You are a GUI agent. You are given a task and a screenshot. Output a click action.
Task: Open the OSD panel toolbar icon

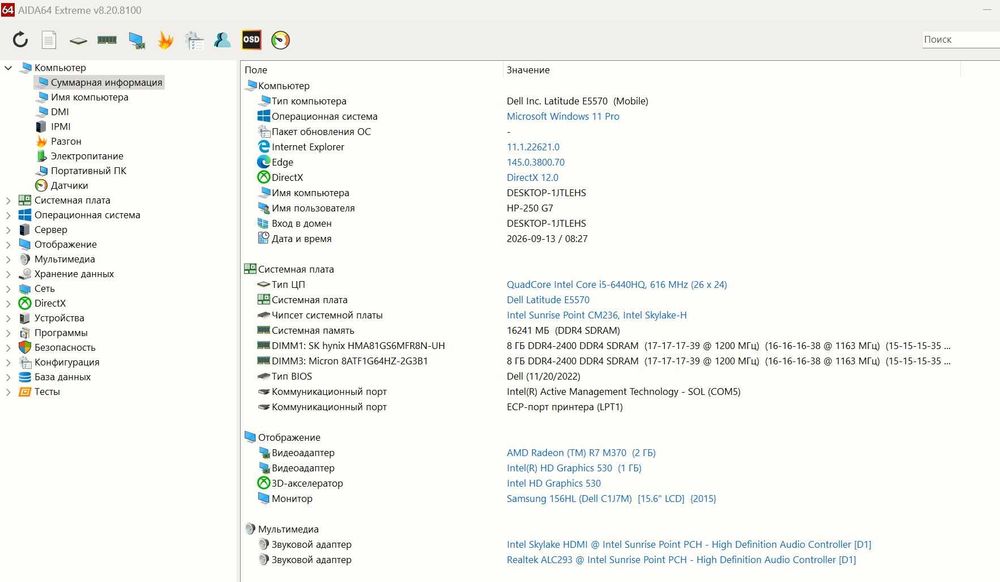point(251,40)
